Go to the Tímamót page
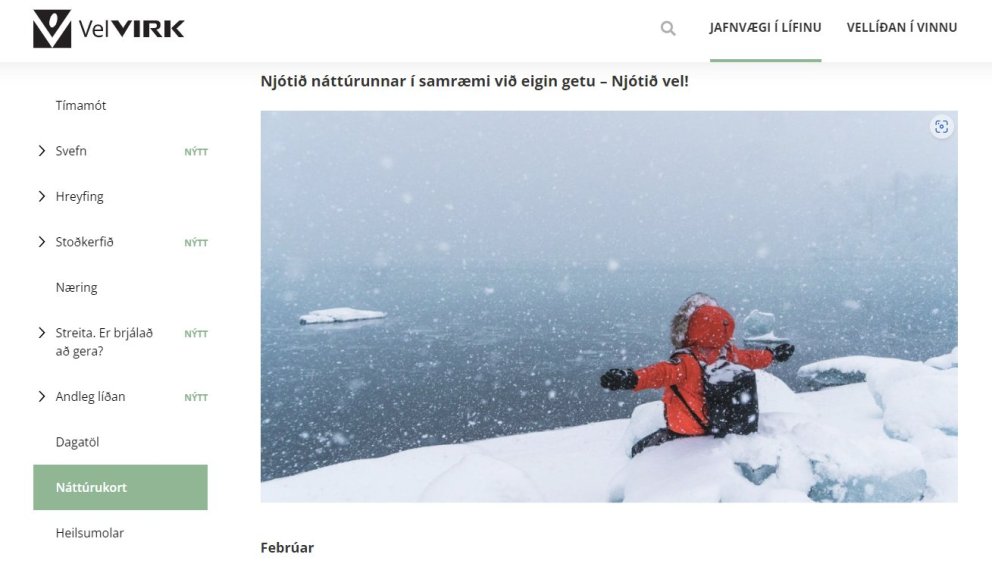This screenshot has height=570, width=992. point(81,106)
